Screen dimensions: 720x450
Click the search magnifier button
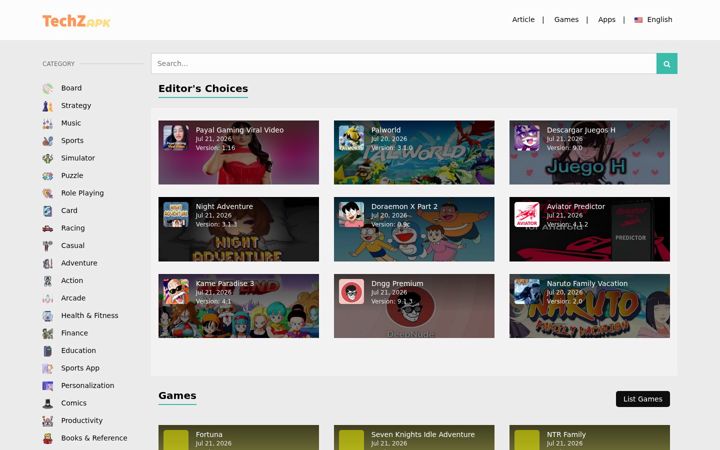(667, 63)
